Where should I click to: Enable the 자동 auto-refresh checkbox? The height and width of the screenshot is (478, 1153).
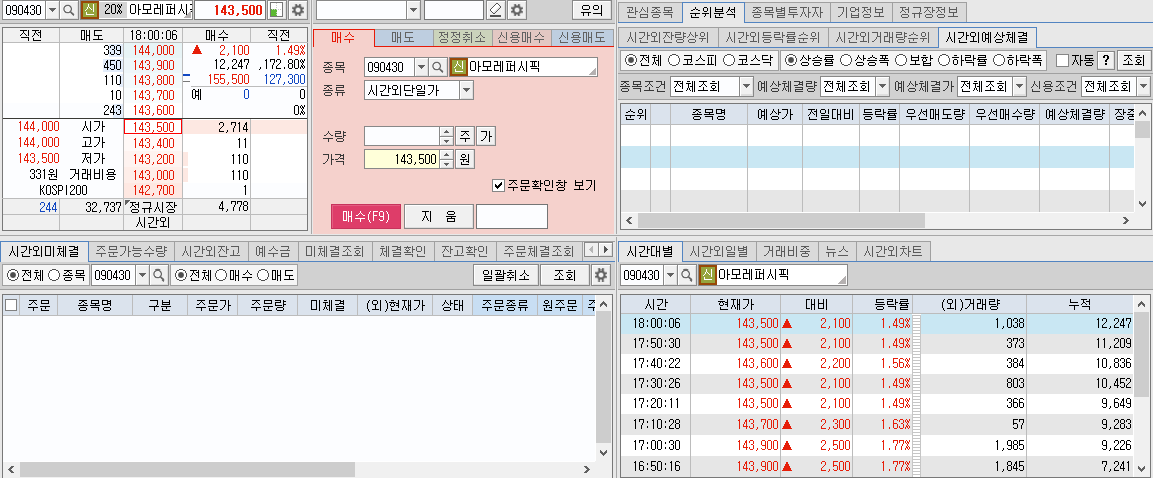[x=1062, y=60]
